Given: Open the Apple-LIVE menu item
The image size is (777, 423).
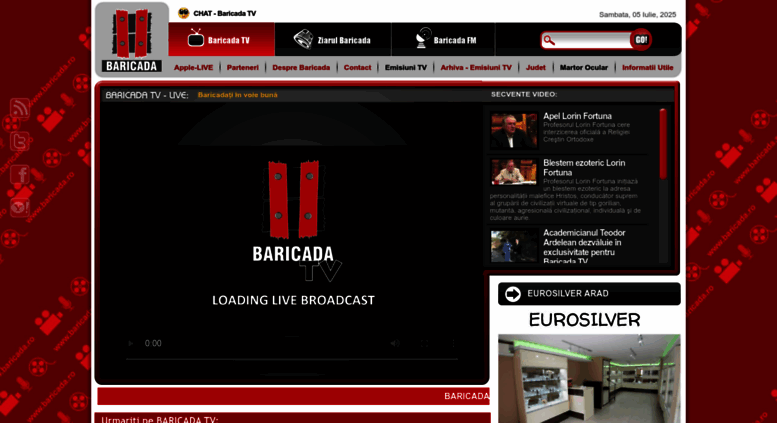Looking at the screenshot, I should click(x=193, y=67).
